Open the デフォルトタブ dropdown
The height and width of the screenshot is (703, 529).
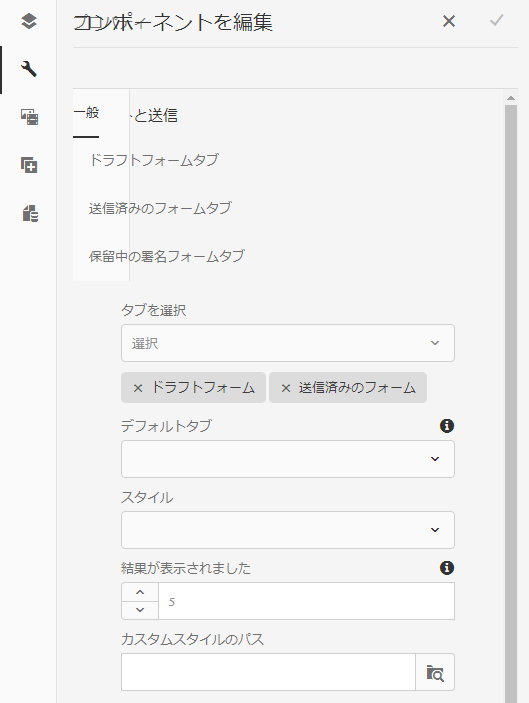pyautogui.click(x=288, y=459)
